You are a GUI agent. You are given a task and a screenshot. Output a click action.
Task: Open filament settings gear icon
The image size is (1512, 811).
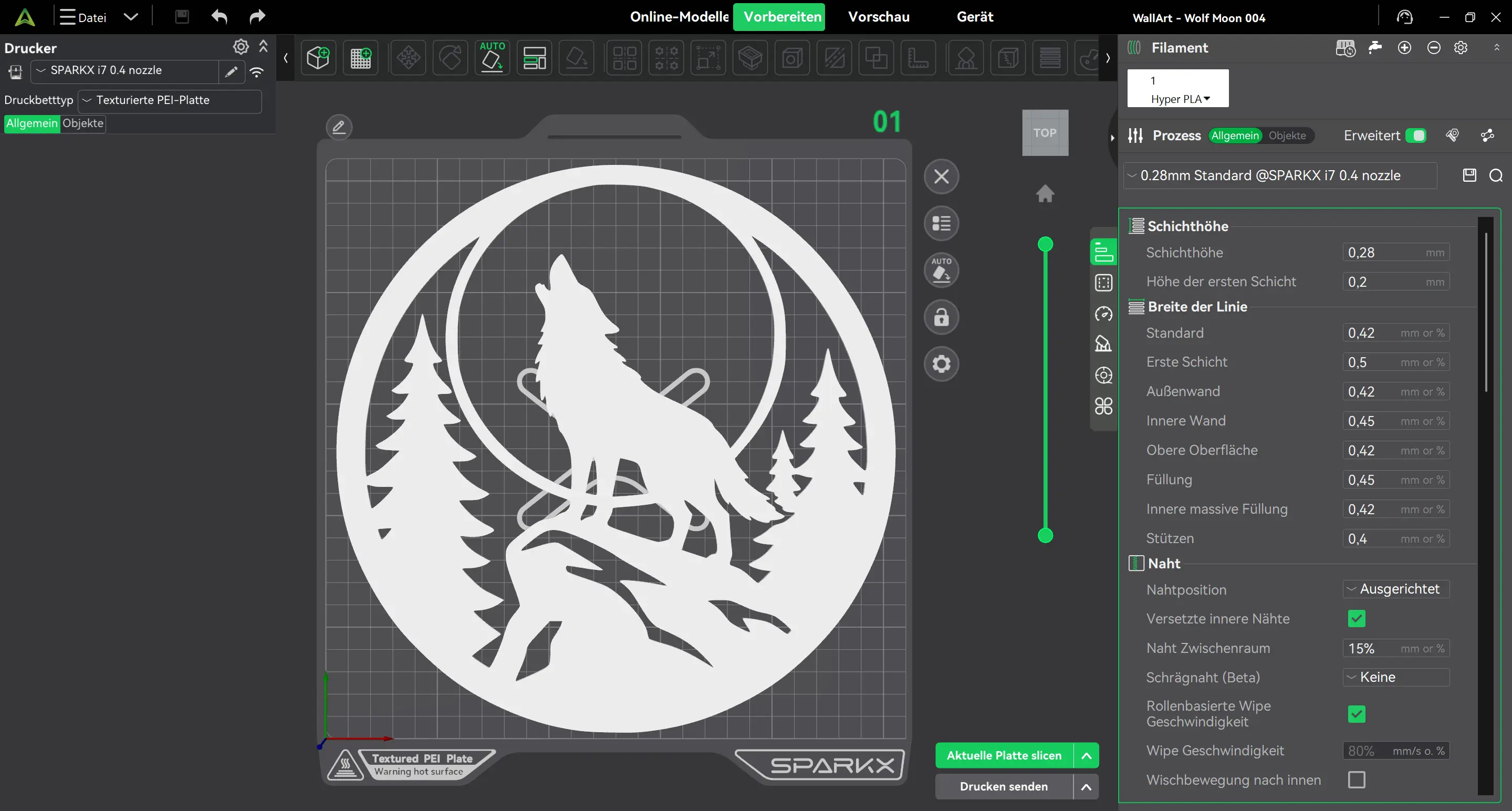1461,47
